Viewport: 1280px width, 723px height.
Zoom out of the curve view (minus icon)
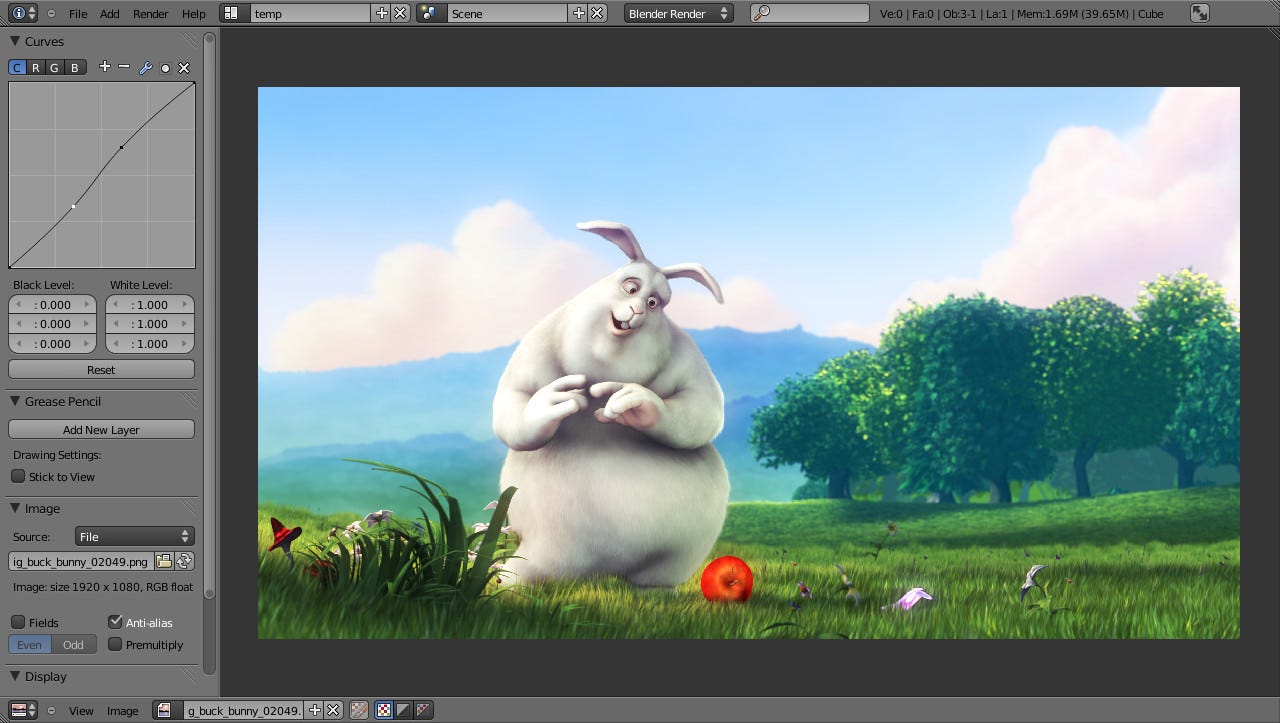(123, 67)
